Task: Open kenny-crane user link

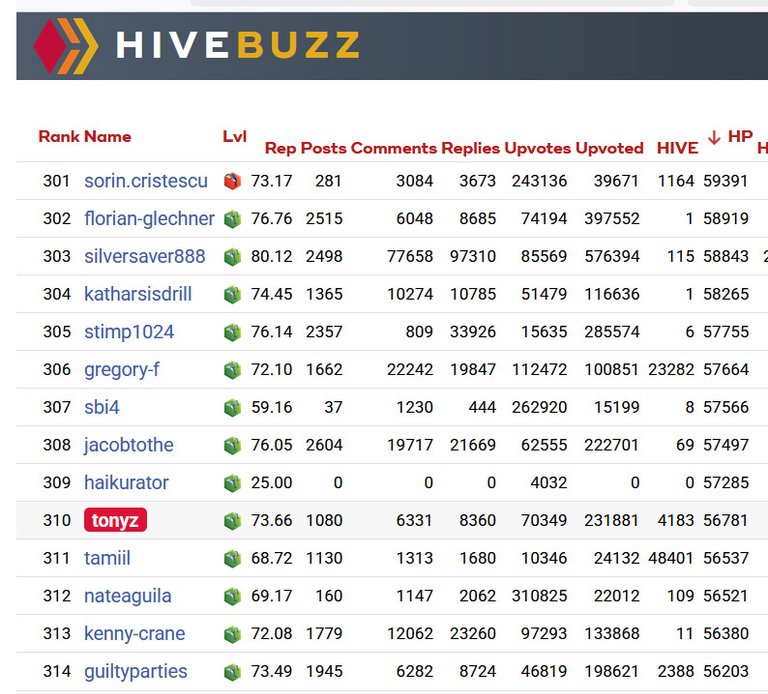Action: click(x=135, y=634)
